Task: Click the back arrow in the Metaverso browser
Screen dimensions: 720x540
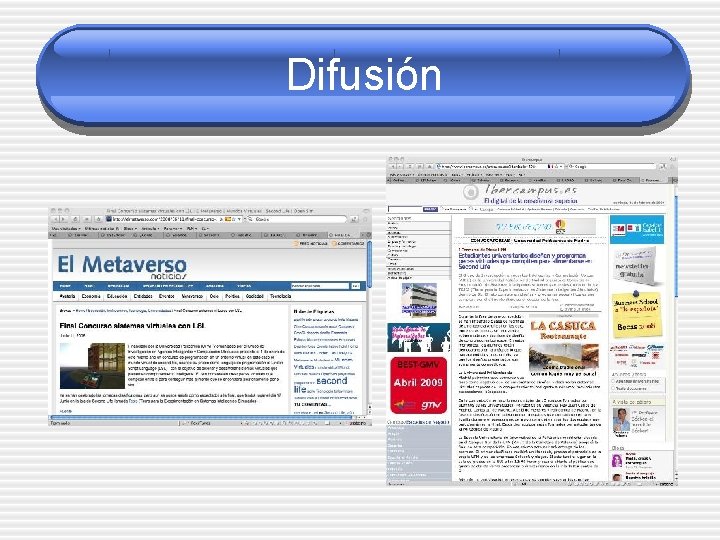Action: point(56,219)
